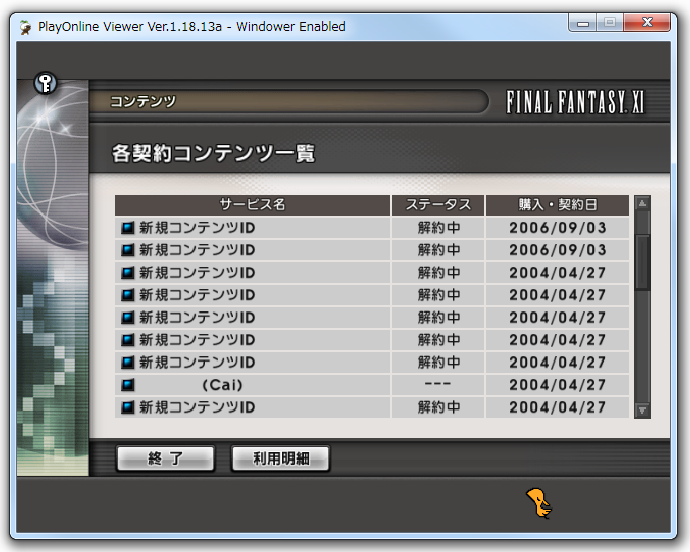
Task: Click the サービス名 column header
Action: tap(252, 205)
